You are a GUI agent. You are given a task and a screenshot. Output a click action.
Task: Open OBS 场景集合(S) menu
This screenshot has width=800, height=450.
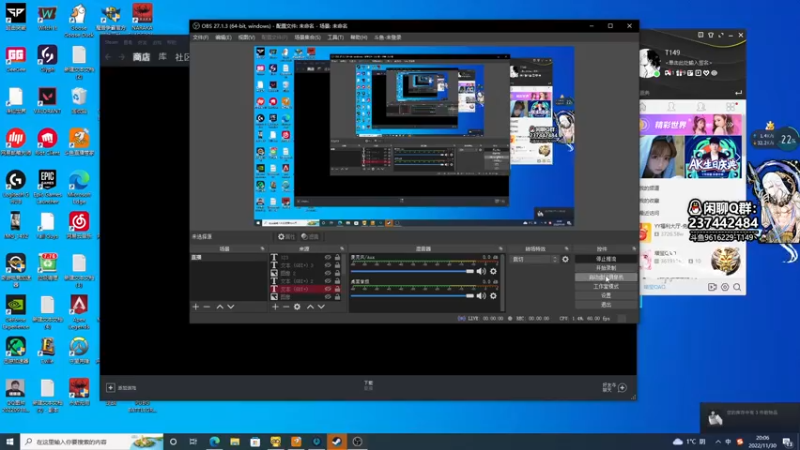[x=307, y=38]
